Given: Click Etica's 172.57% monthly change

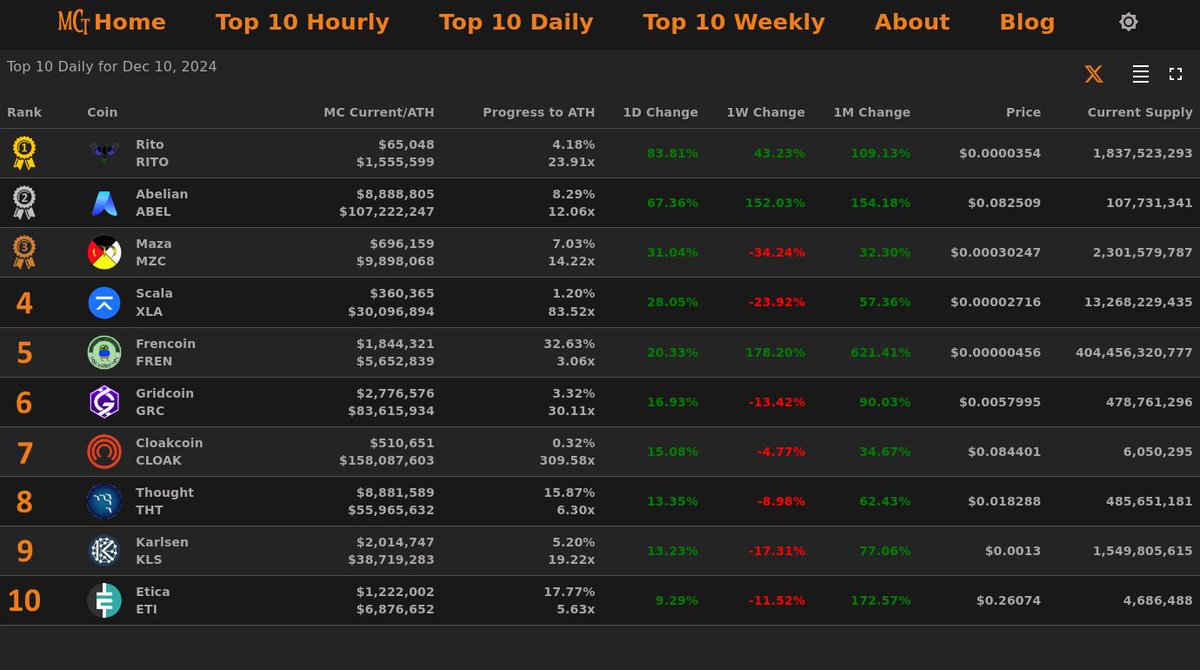Looking at the screenshot, I should (x=881, y=601).
